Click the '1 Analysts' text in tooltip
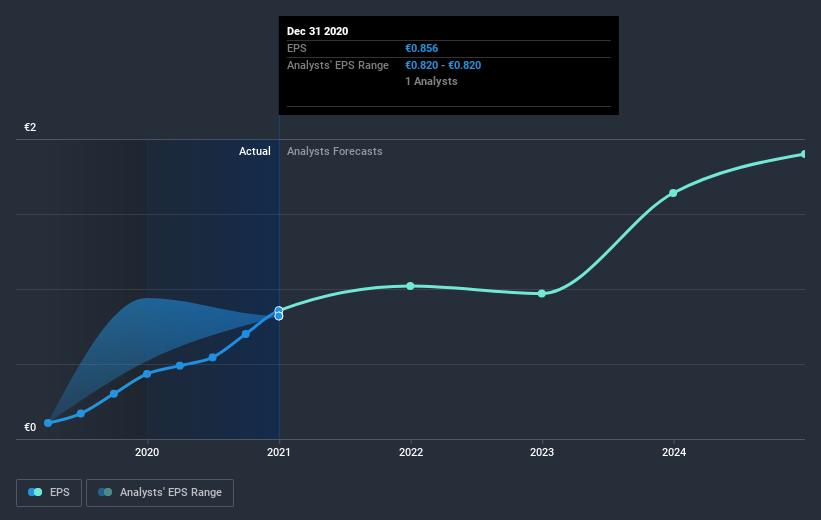The height and width of the screenshot is (520, 821). tap(431, 81)
